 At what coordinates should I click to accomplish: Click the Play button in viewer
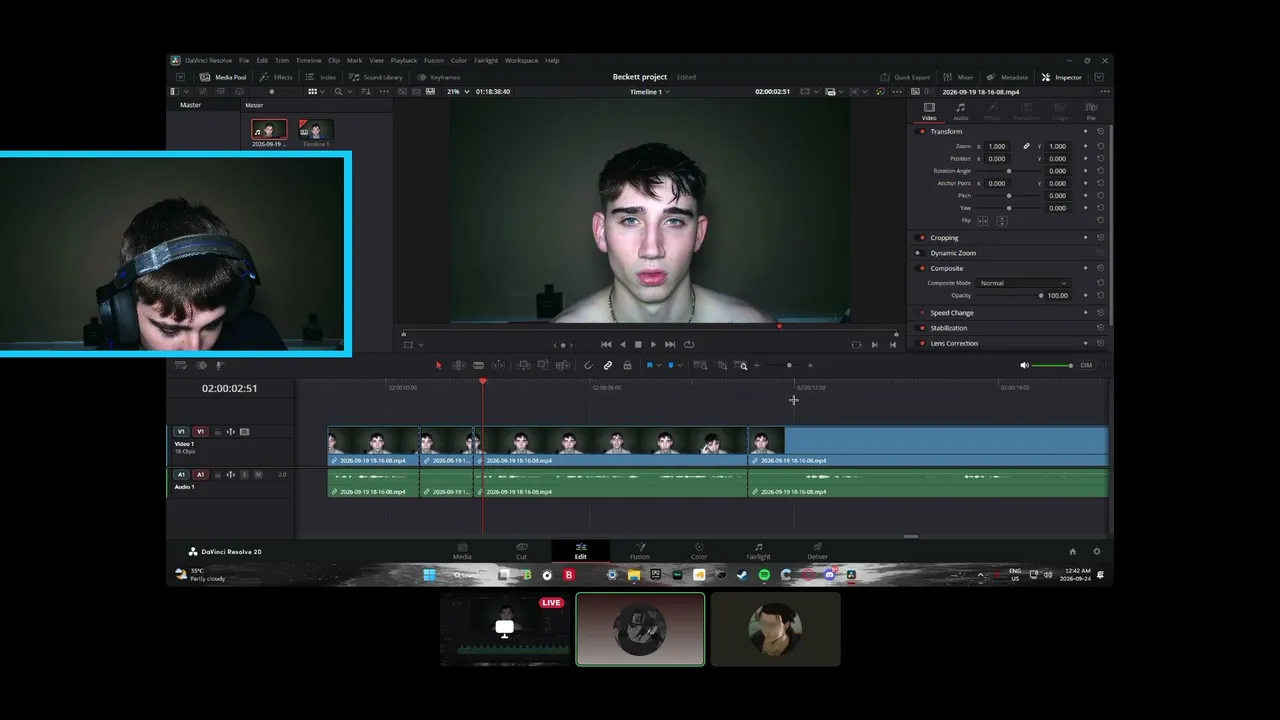coord(654,344)
